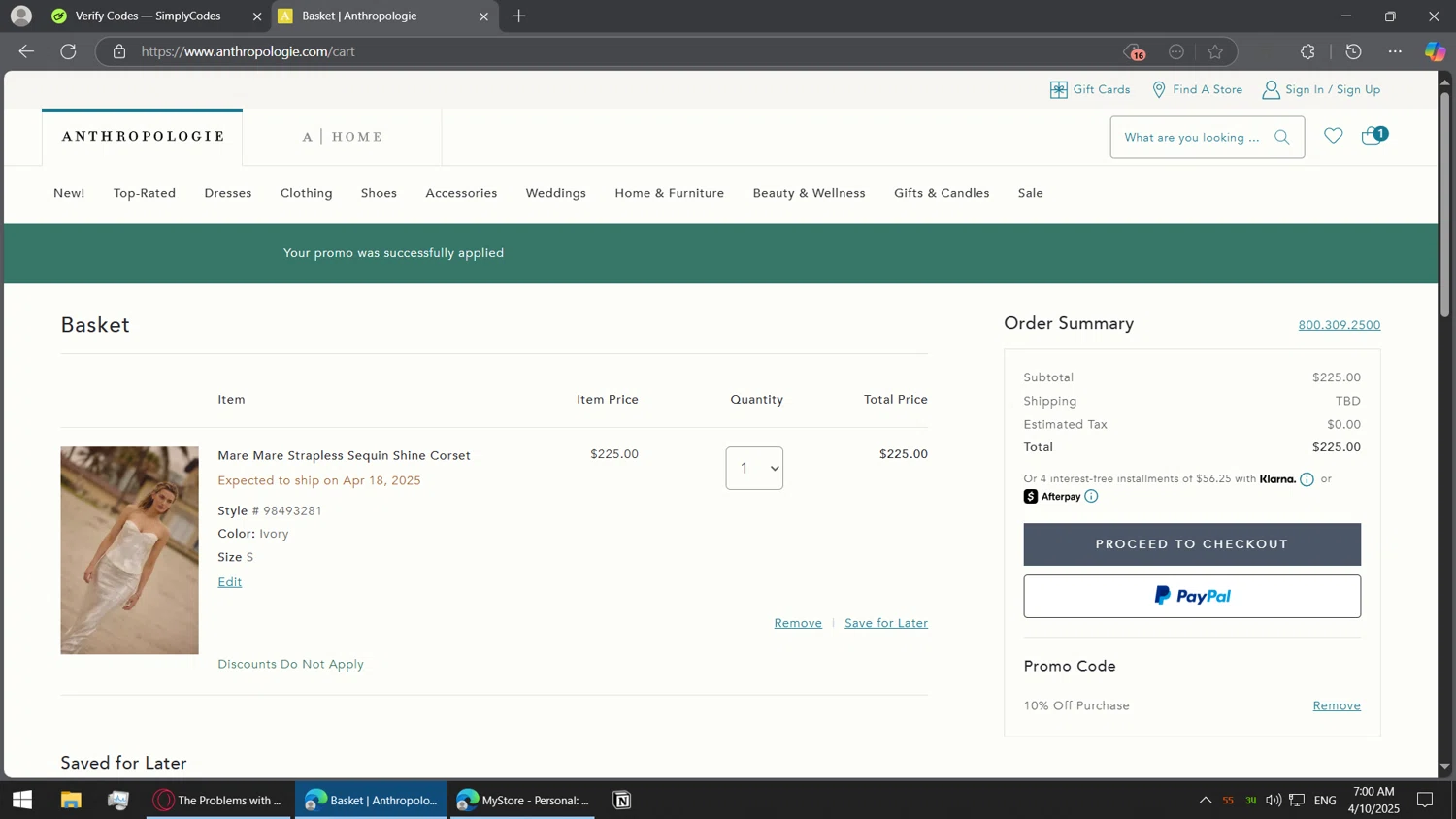Image resolution: width=1456 pixels, height=819 pixels.
Task: Click Proceed to Checkout button
Action: [1191, 544]
